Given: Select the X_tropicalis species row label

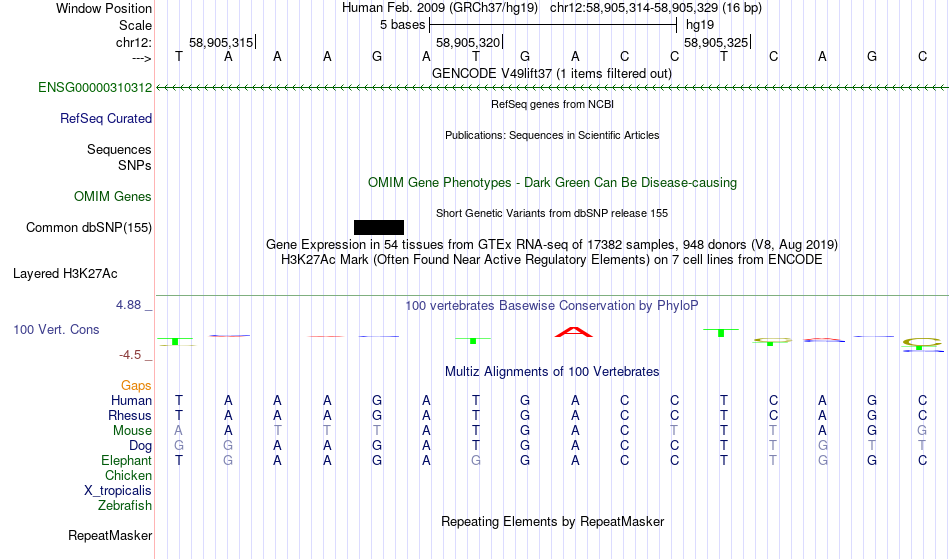Looking at the screenshot, I should pyautogui.click(x=118, y=491).
